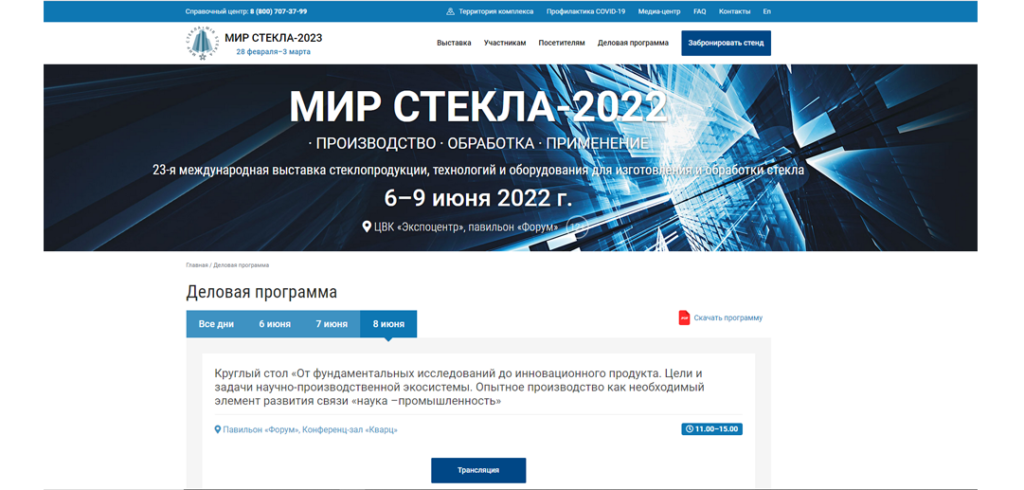Click the clock icon in the 11.00–15.00 badge
Screen dimensions: 1024x490
point(689,430)
